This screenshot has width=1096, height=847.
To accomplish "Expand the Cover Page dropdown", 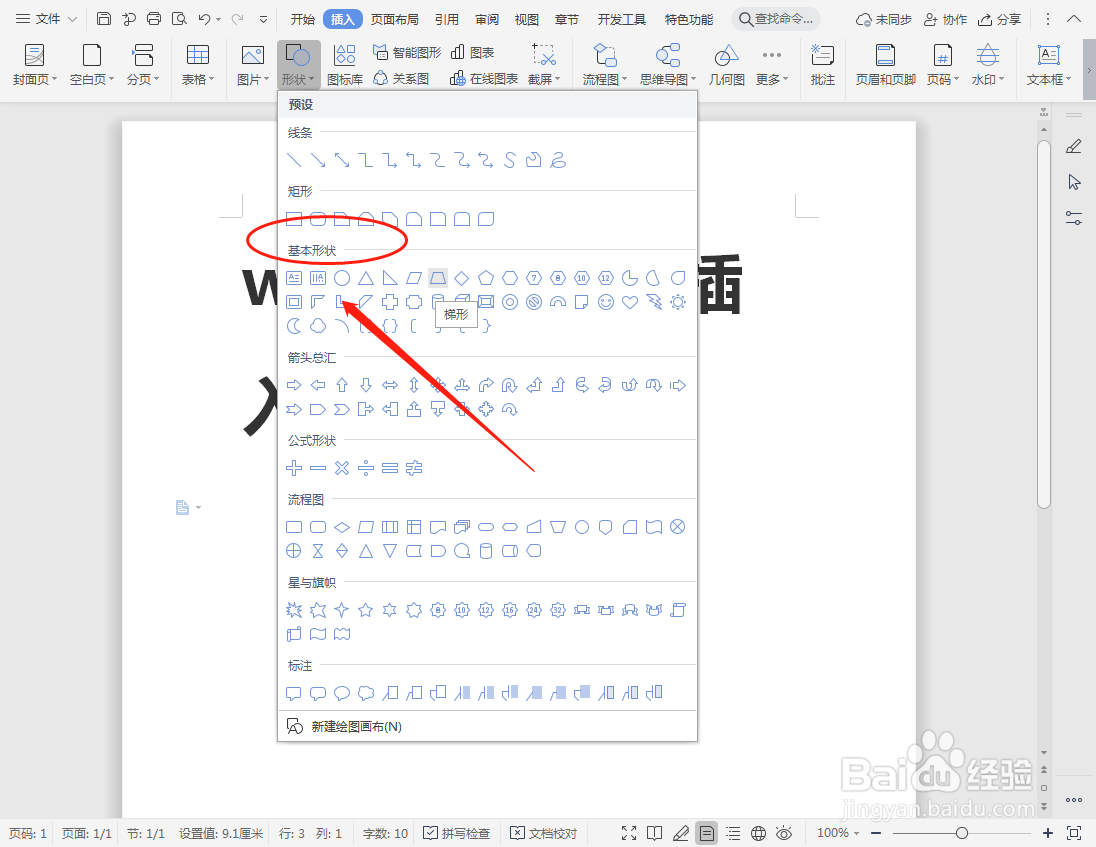I will [34, 64].
